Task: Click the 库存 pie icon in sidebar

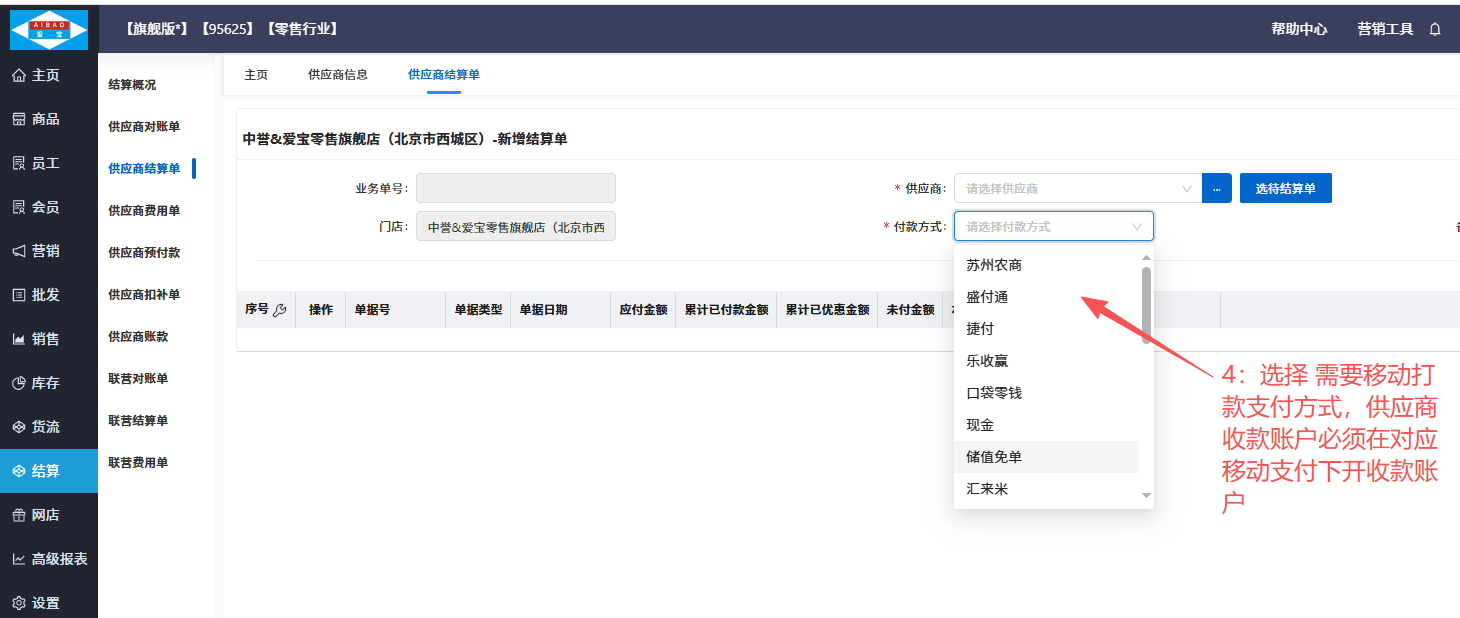Action: tap(19, 383)
